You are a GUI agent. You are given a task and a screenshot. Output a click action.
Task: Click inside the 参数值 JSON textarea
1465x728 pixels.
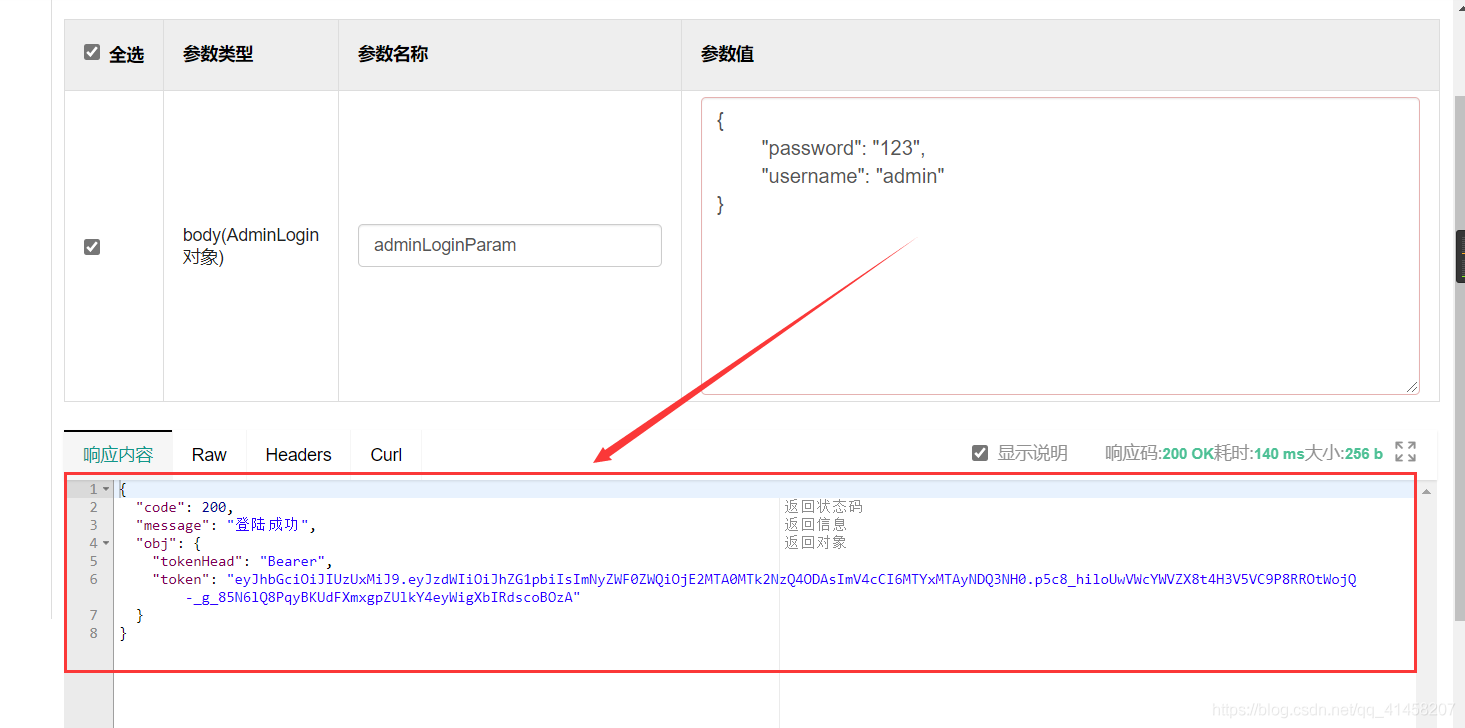click(1060, 246)
